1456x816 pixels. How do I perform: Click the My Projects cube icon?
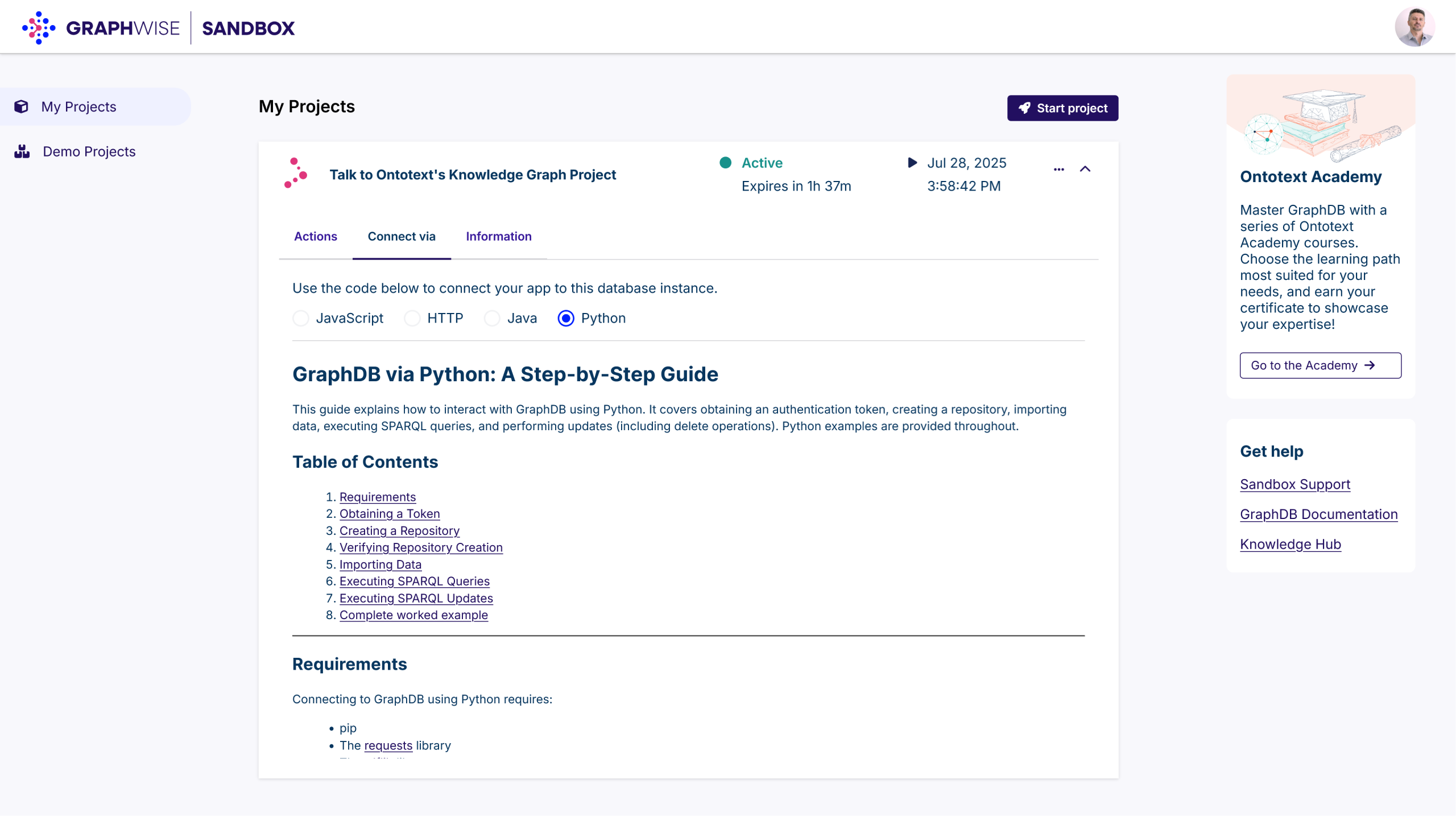coord(22,106)
